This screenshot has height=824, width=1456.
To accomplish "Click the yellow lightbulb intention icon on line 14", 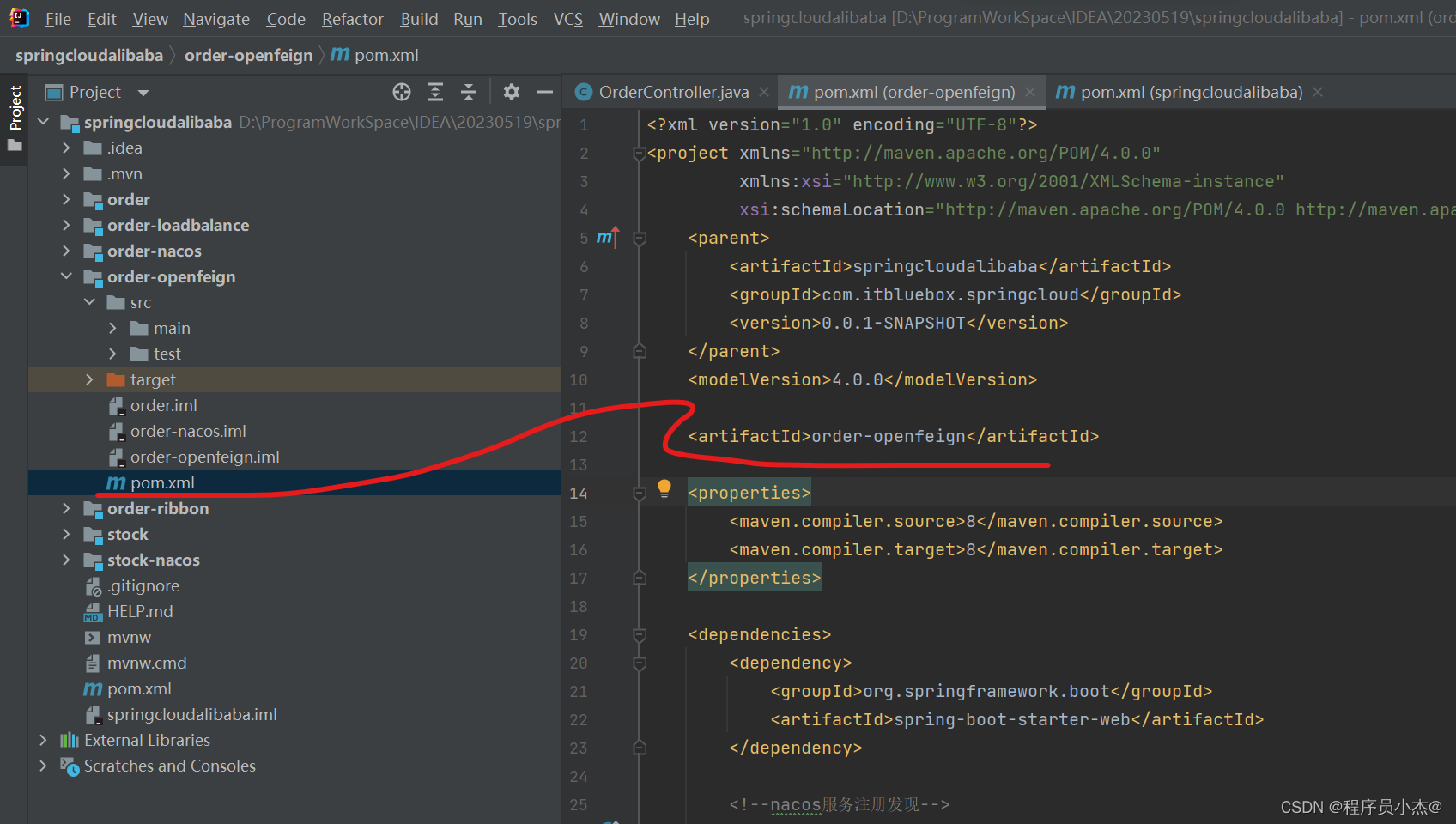I will 664,489.
